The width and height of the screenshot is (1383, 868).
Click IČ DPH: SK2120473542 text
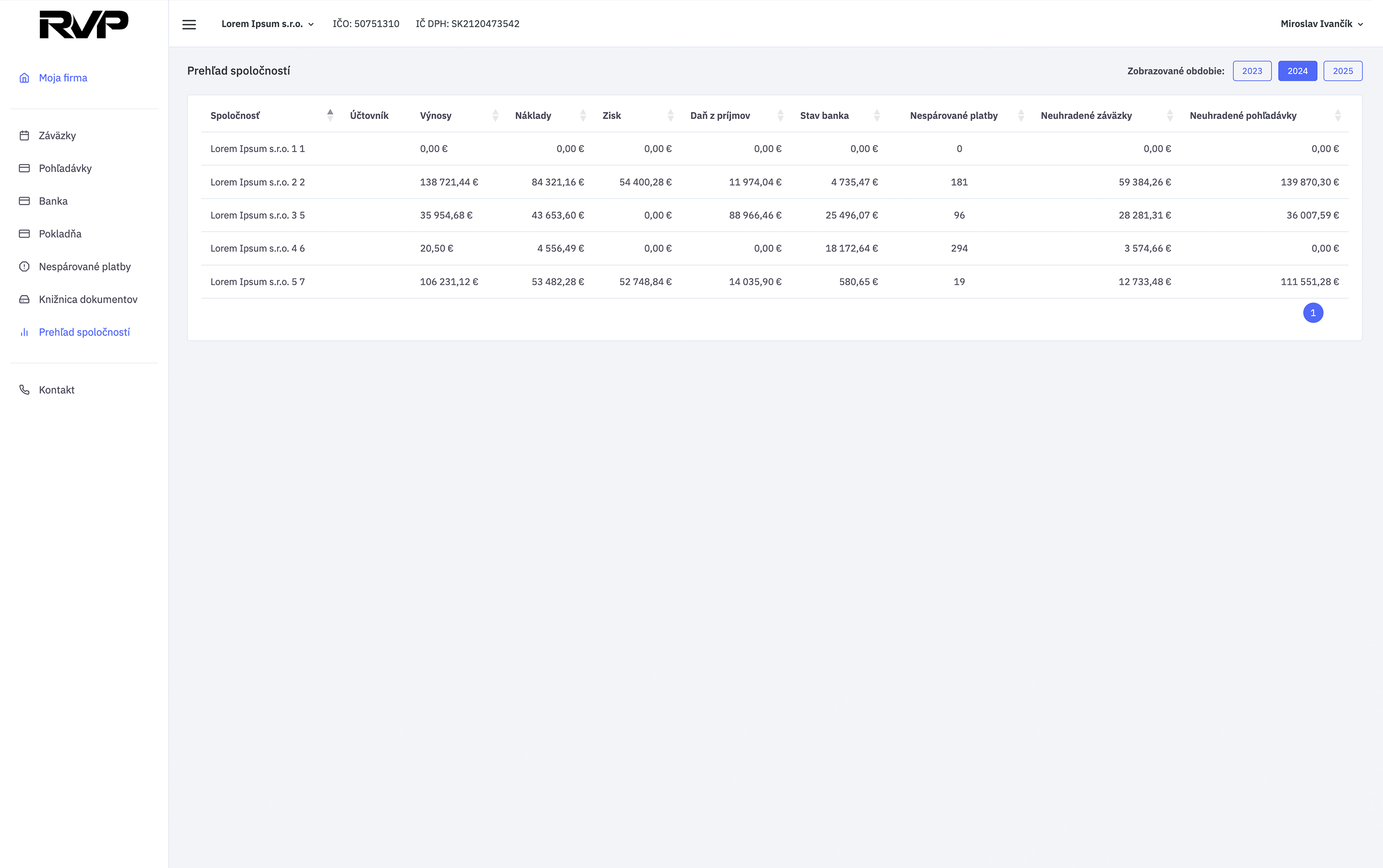coord(467,24)
